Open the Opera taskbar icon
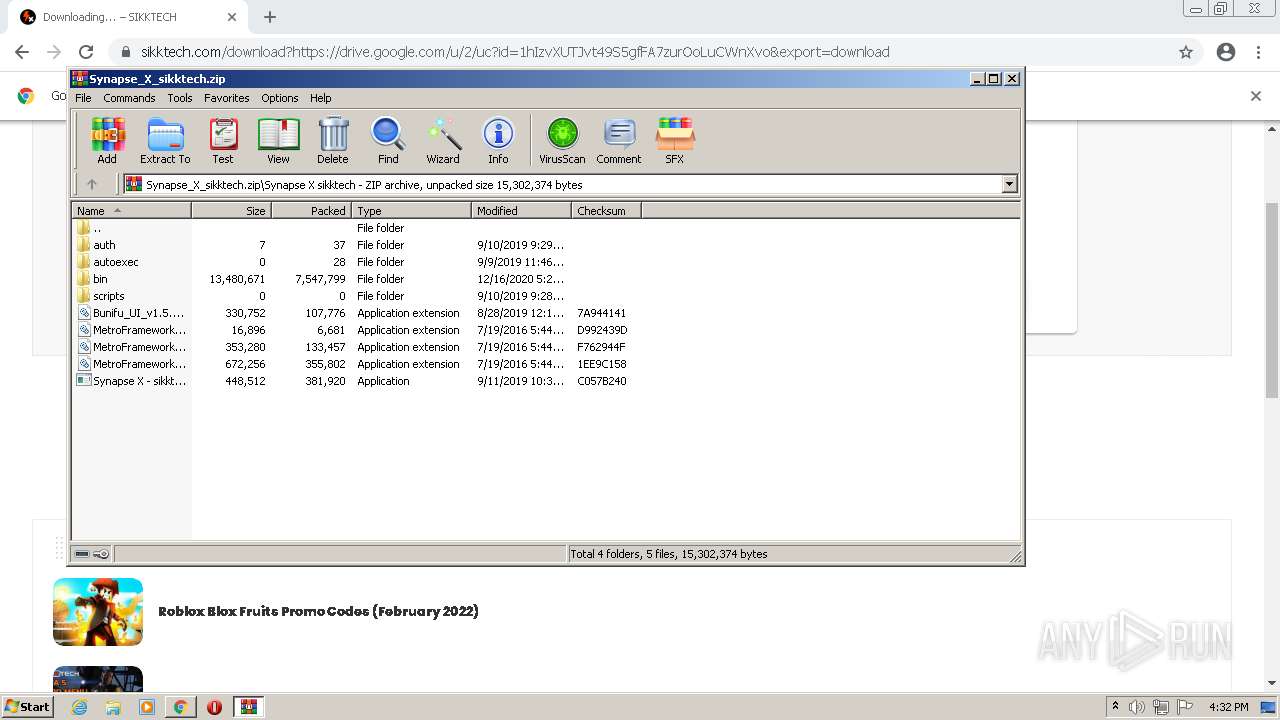 point(214,707)
